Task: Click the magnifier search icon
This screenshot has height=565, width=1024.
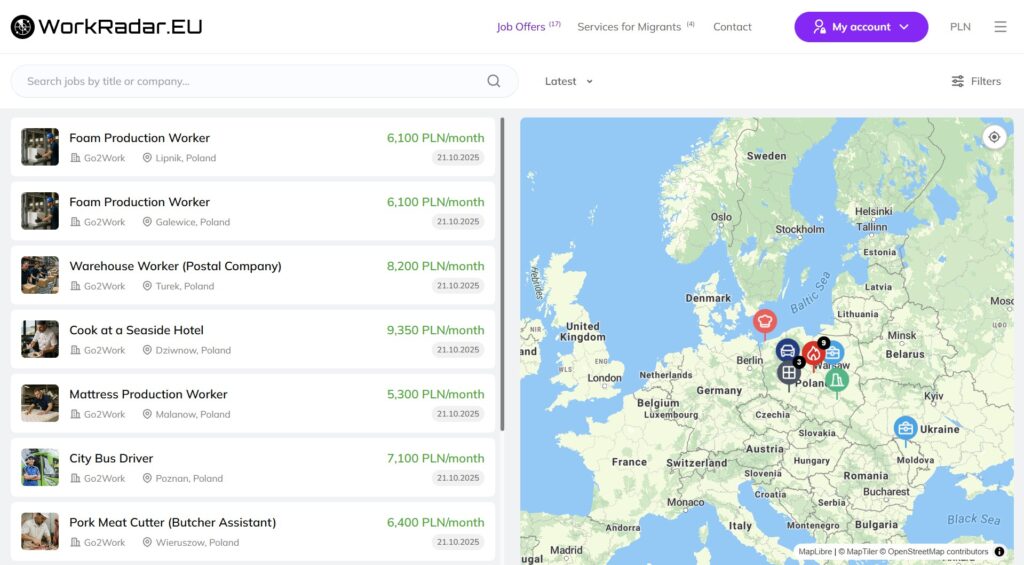Action: pyautogui.click(x=494, y=81)
